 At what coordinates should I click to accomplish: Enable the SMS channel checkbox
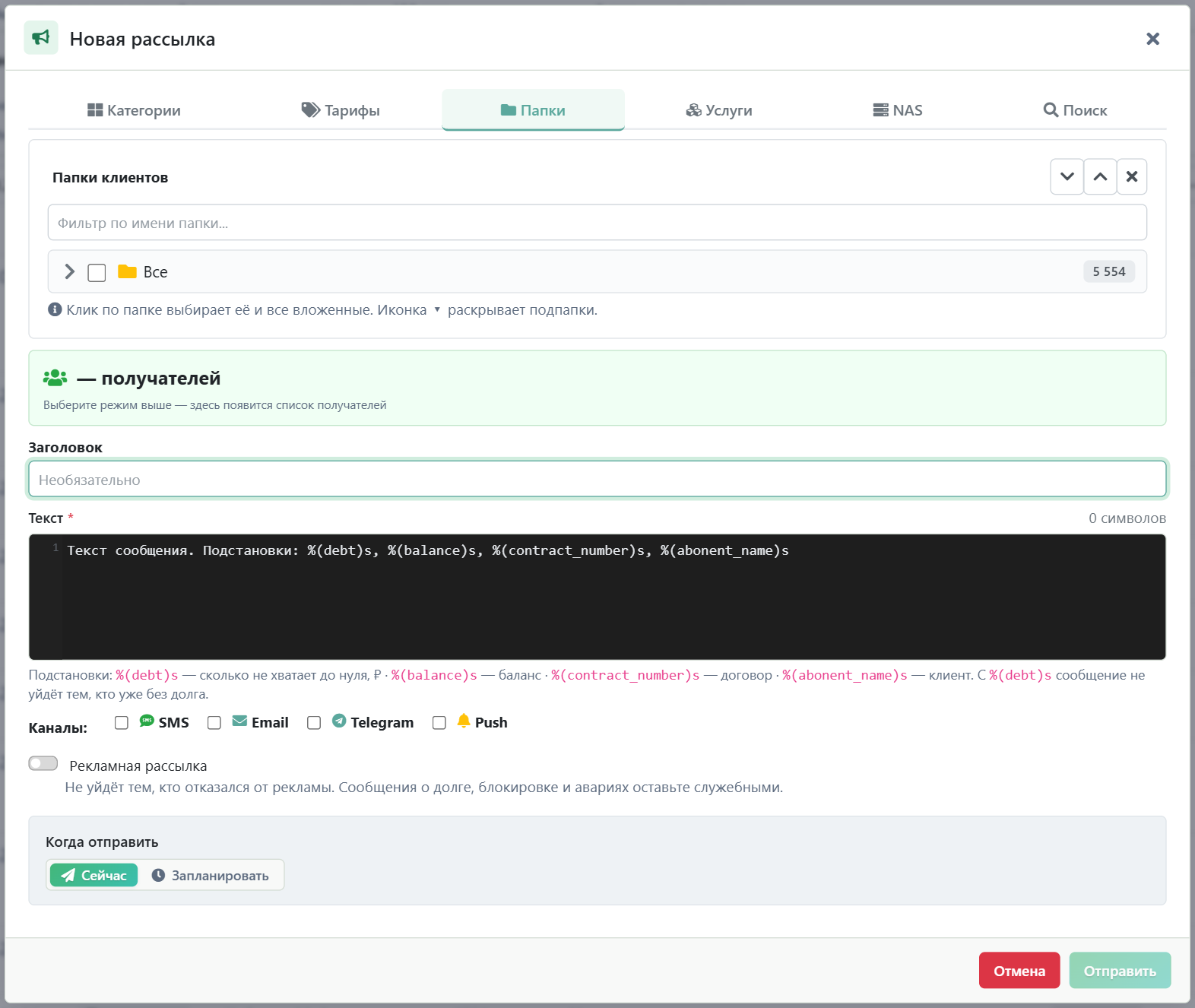[x=122, y=722]
